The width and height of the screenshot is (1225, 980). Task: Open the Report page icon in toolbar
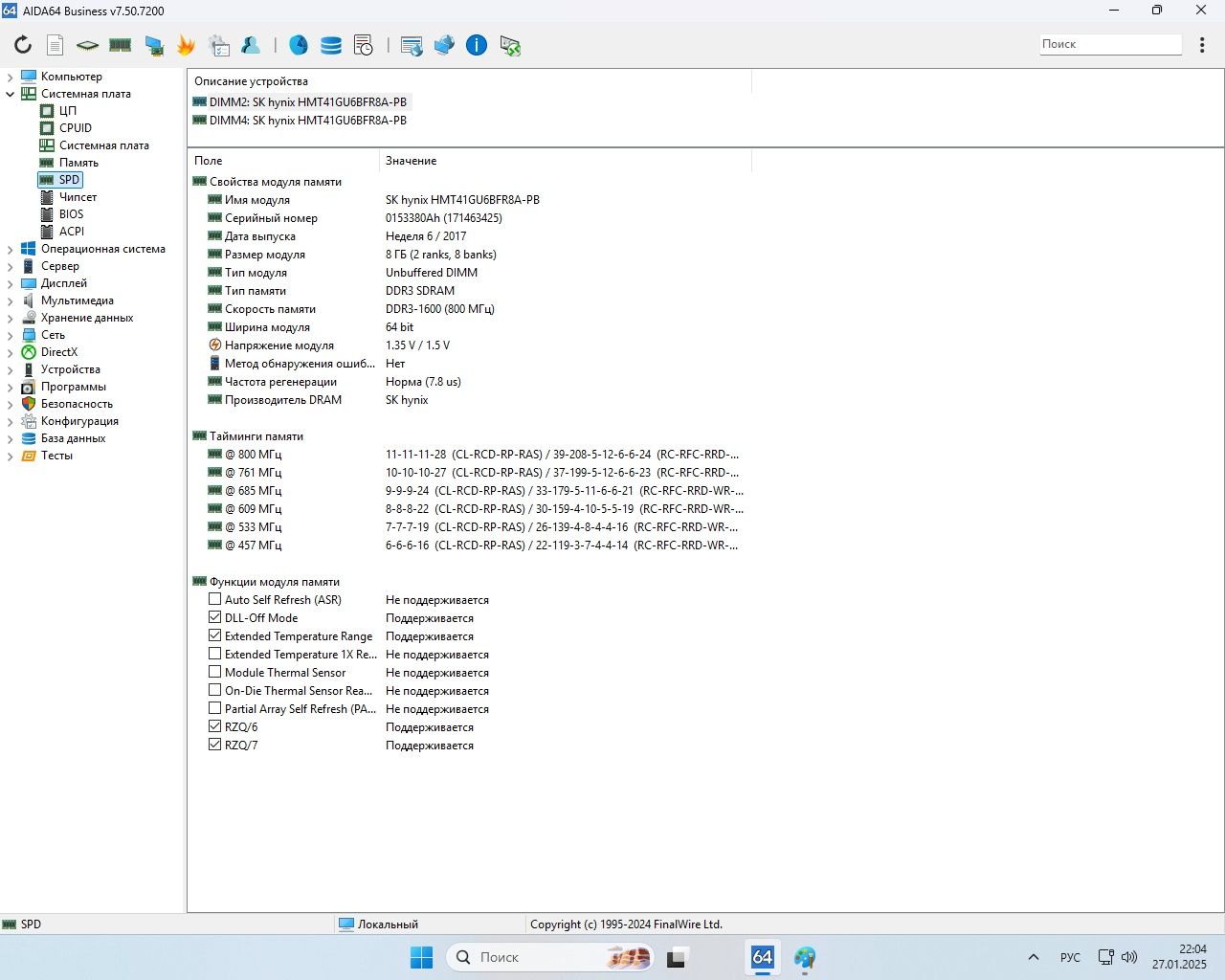(56, 45)
